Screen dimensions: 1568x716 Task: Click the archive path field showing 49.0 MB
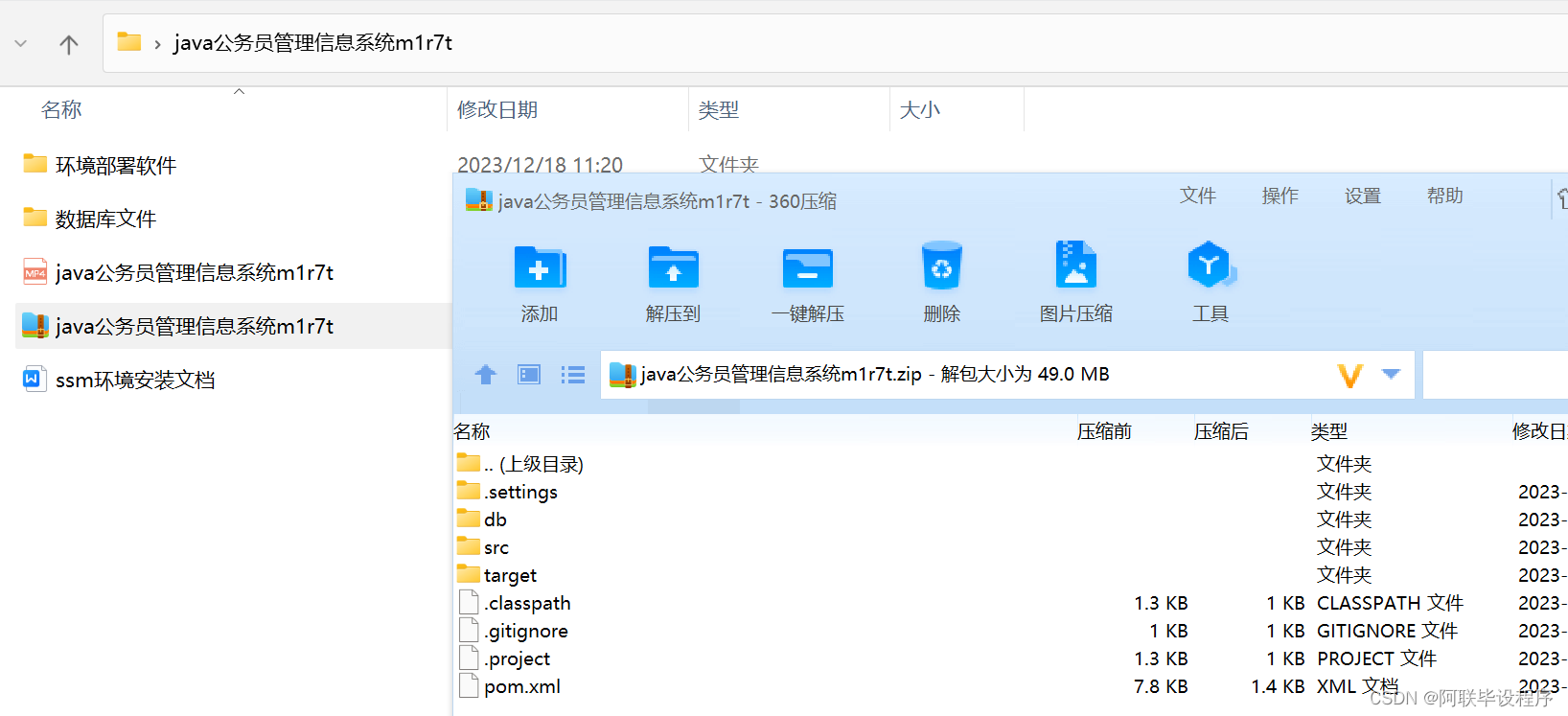tap(1007, 375)
